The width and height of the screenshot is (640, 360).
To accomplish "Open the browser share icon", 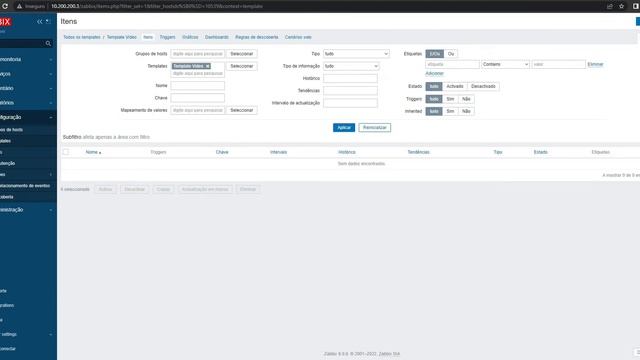I will point(610,6).
